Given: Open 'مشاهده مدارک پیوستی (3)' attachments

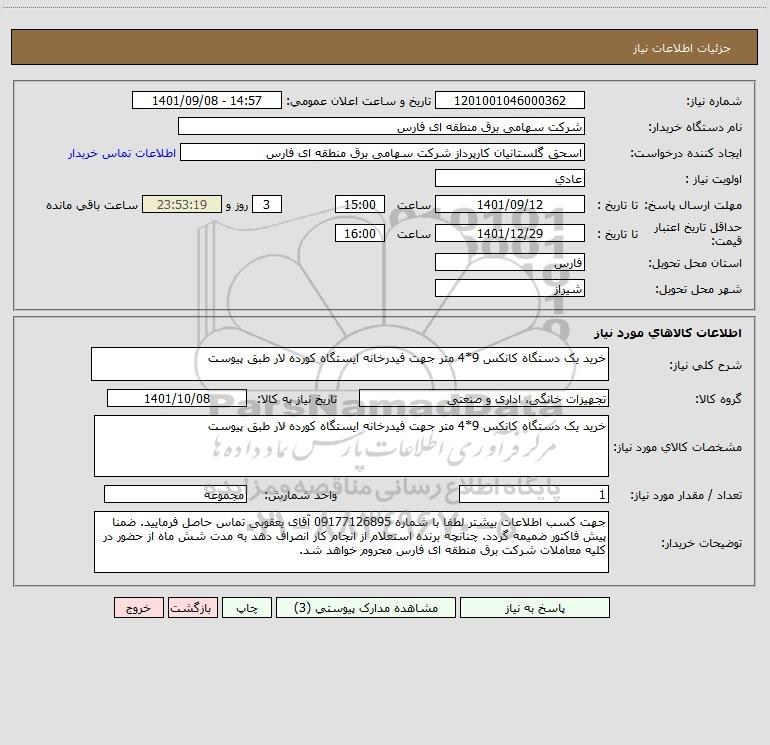Looking at the screenshot, I should coord(366,608).
